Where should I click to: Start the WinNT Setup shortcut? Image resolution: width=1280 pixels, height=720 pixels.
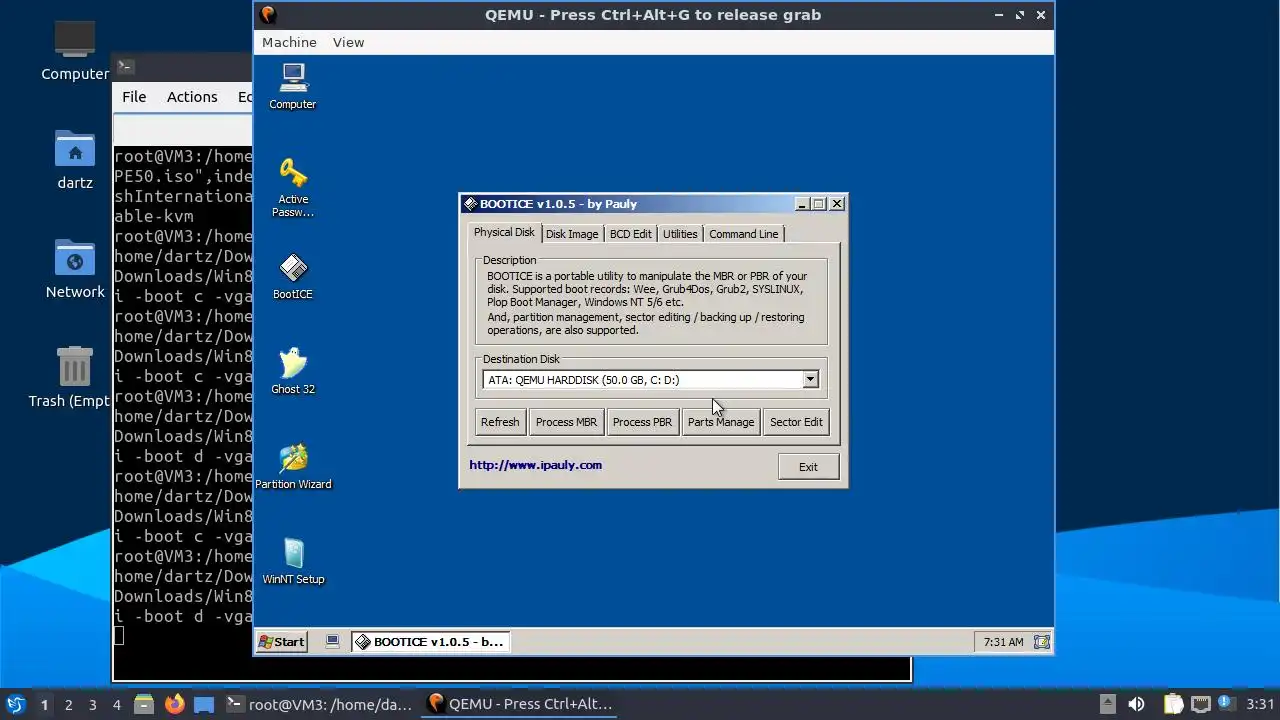pos(293,561)
